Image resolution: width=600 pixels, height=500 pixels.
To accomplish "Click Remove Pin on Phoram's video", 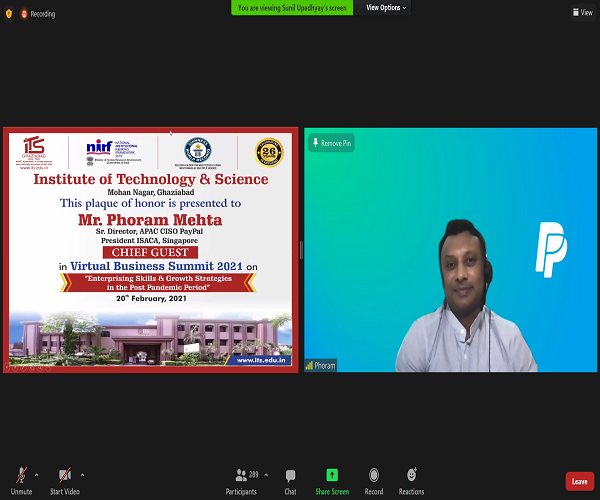I will tap(332, 143).
